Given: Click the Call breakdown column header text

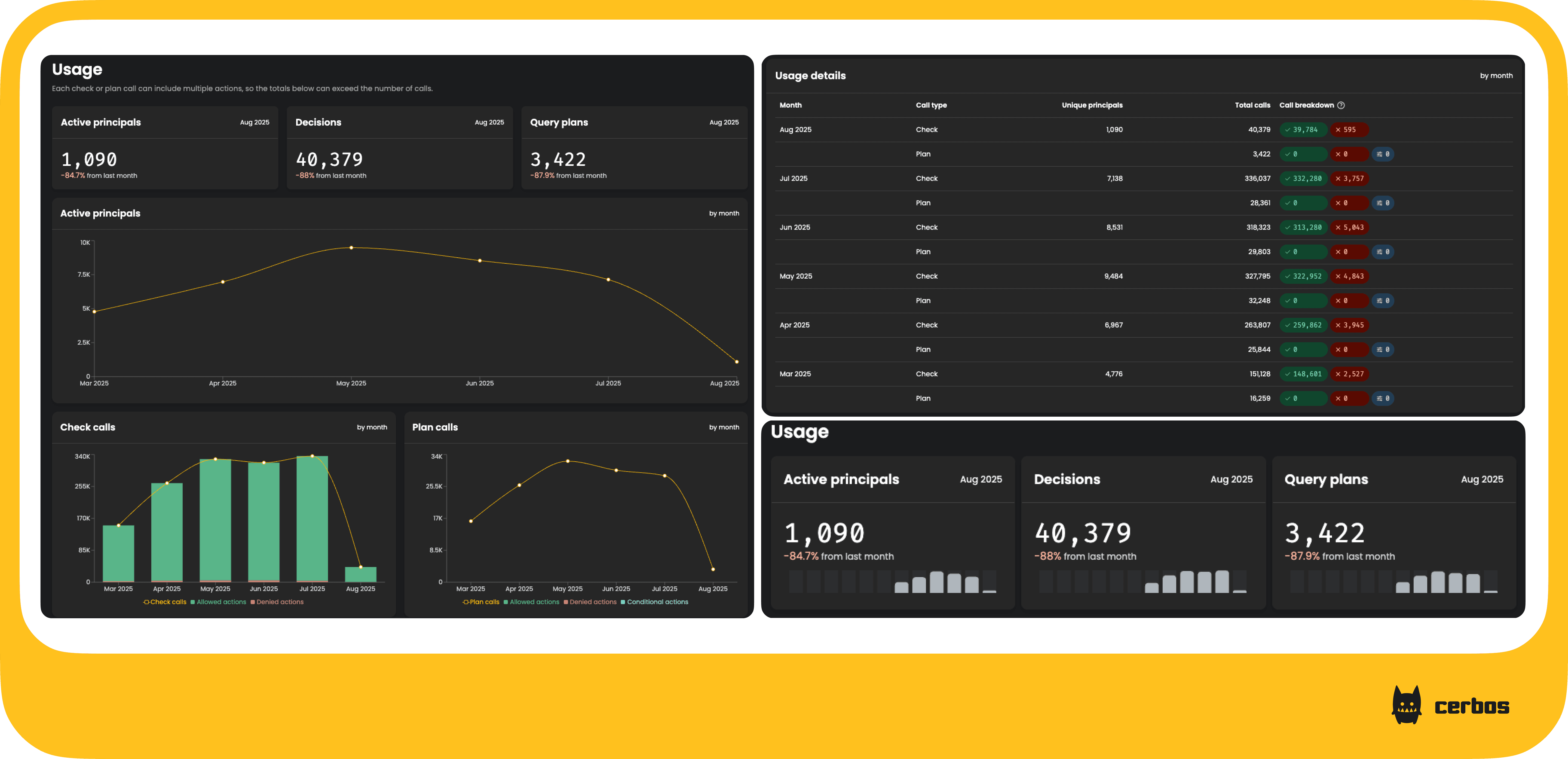Looking at the screenshot, I should 1306,105.
